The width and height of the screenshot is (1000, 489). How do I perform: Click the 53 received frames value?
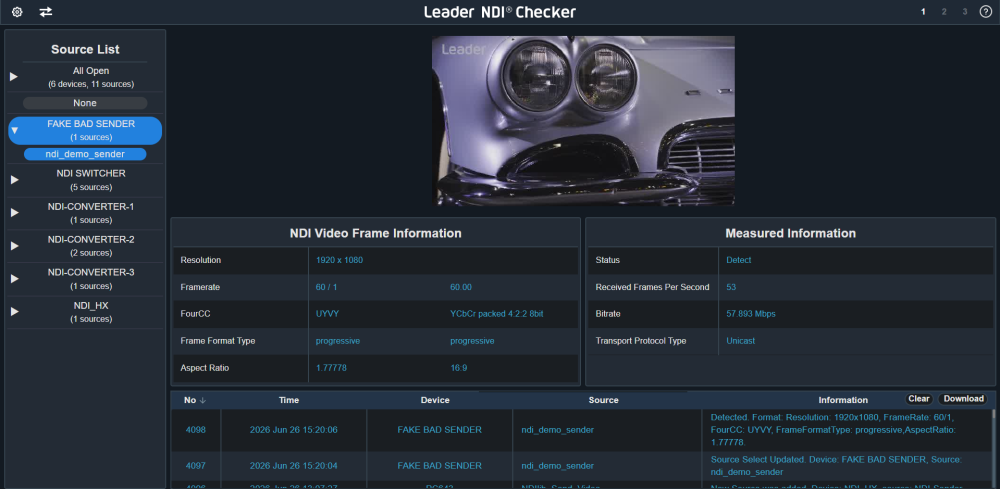(x=731, y=288)
